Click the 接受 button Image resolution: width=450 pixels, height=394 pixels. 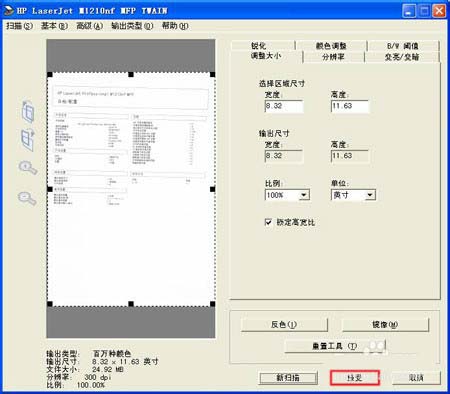(355, 378)
